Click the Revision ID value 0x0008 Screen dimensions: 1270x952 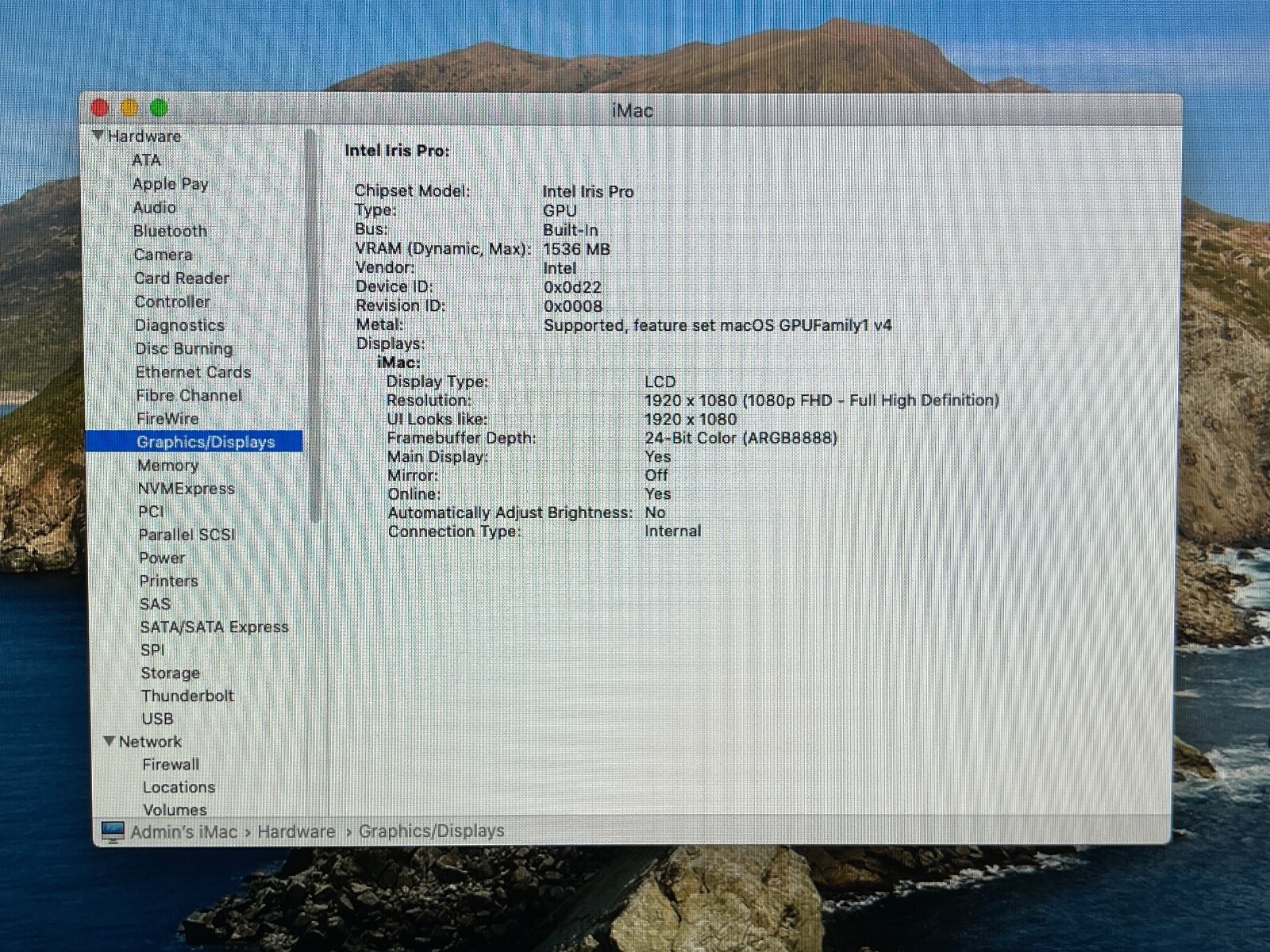573,306
